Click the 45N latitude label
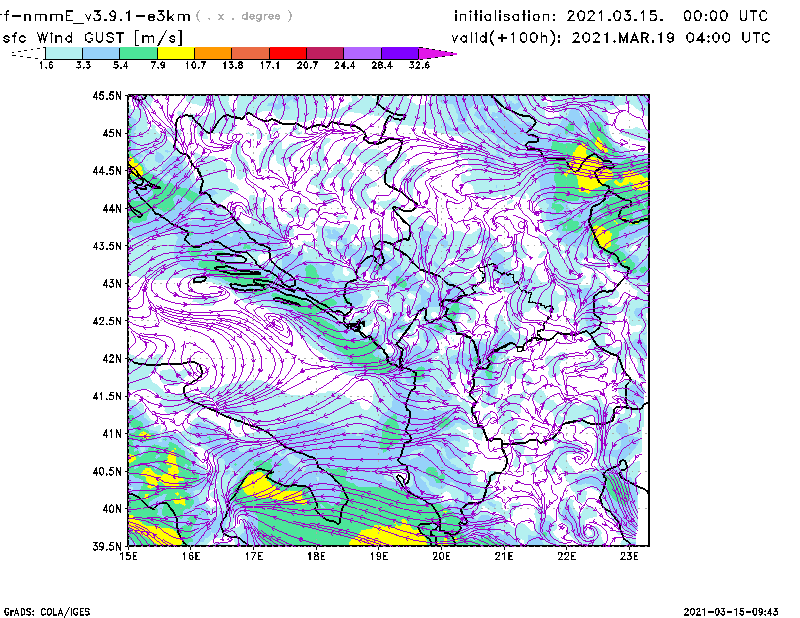 pos(112,133)
